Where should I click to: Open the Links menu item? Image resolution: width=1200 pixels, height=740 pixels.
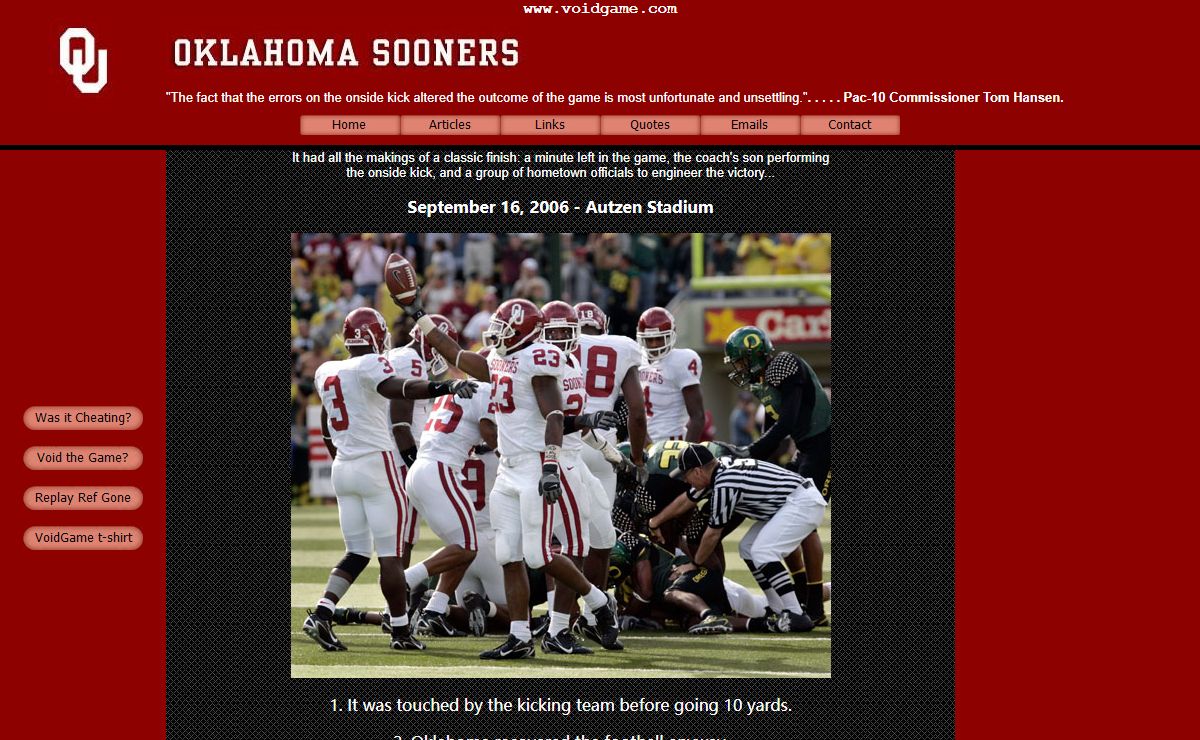(x=550, y=125)
